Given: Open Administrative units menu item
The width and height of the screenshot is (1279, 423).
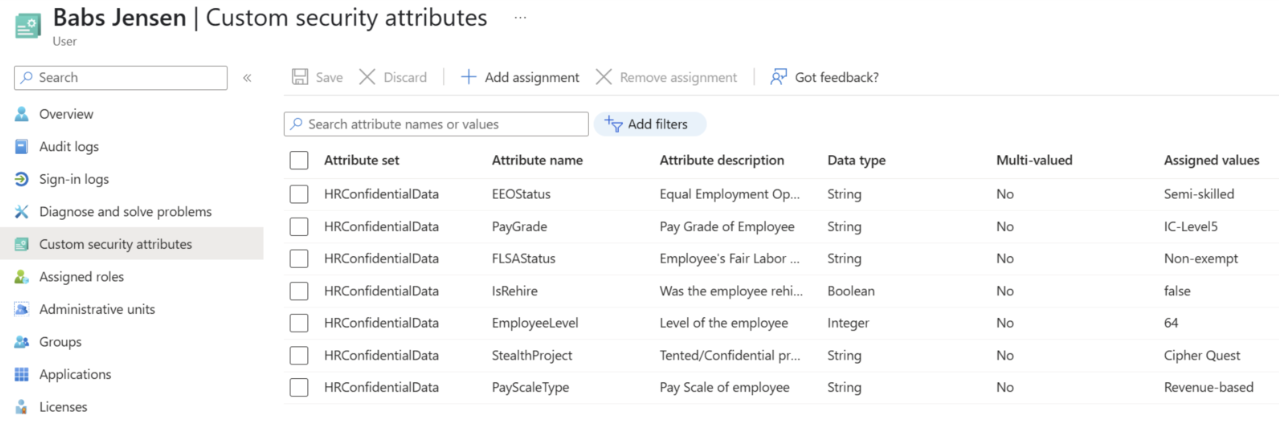Looking at the screenshot, I should click(x=97, y=309).
